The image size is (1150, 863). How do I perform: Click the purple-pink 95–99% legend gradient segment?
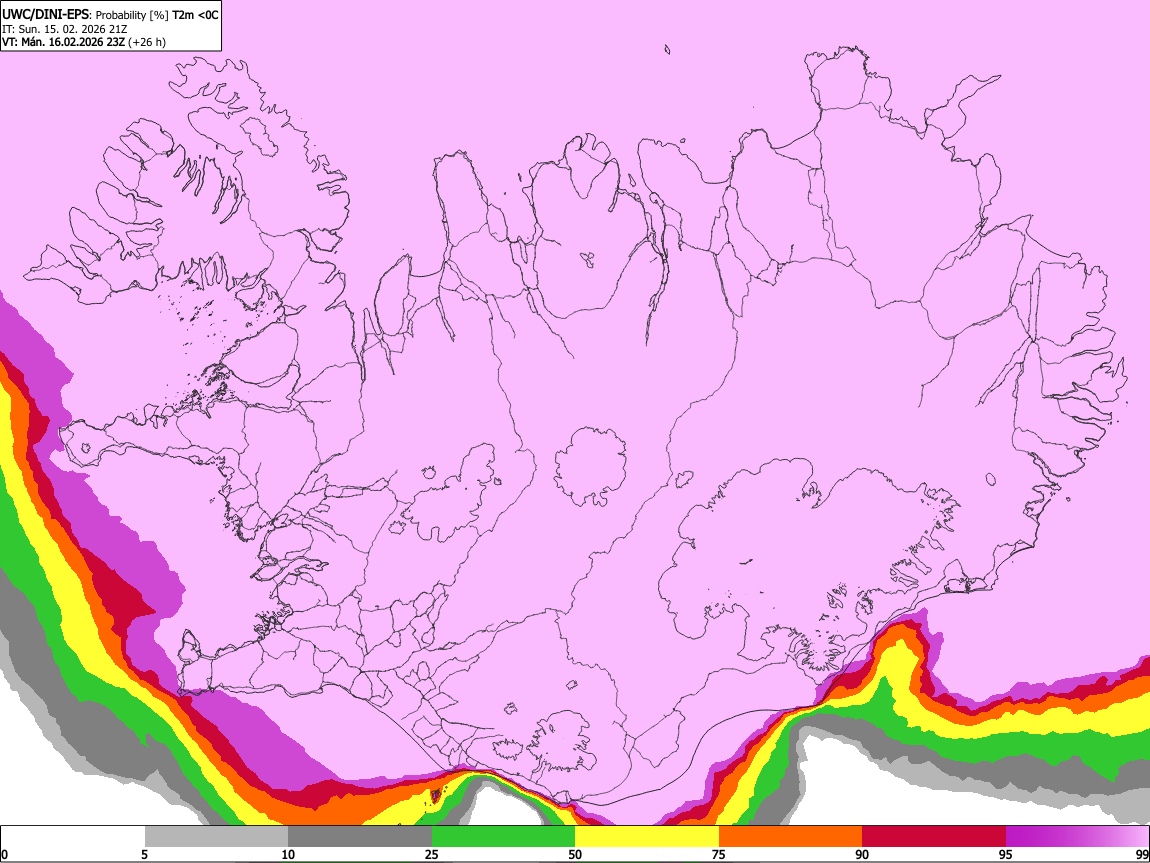1077,837
